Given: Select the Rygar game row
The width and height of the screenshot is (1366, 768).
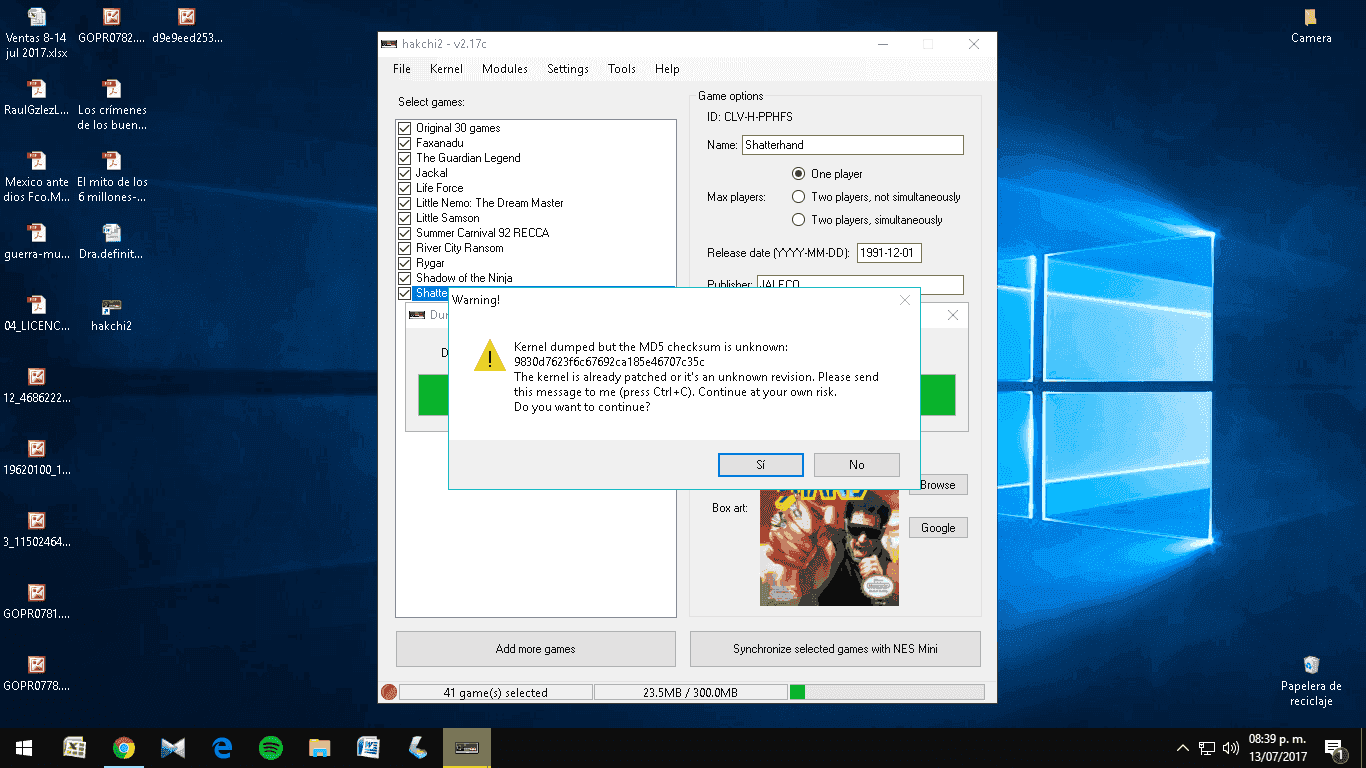Looking at the screenshot, I should pyautogui.click(x=536, y=263).
